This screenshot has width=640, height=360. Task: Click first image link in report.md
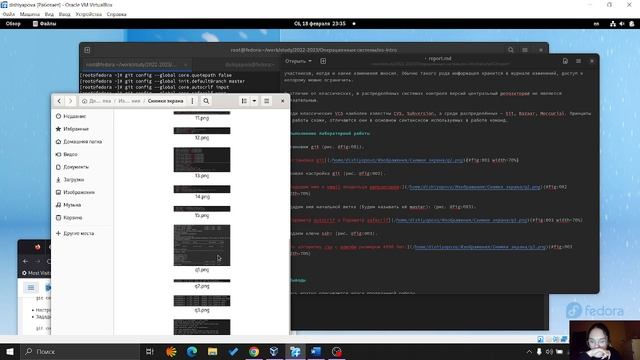click(397, 160)
